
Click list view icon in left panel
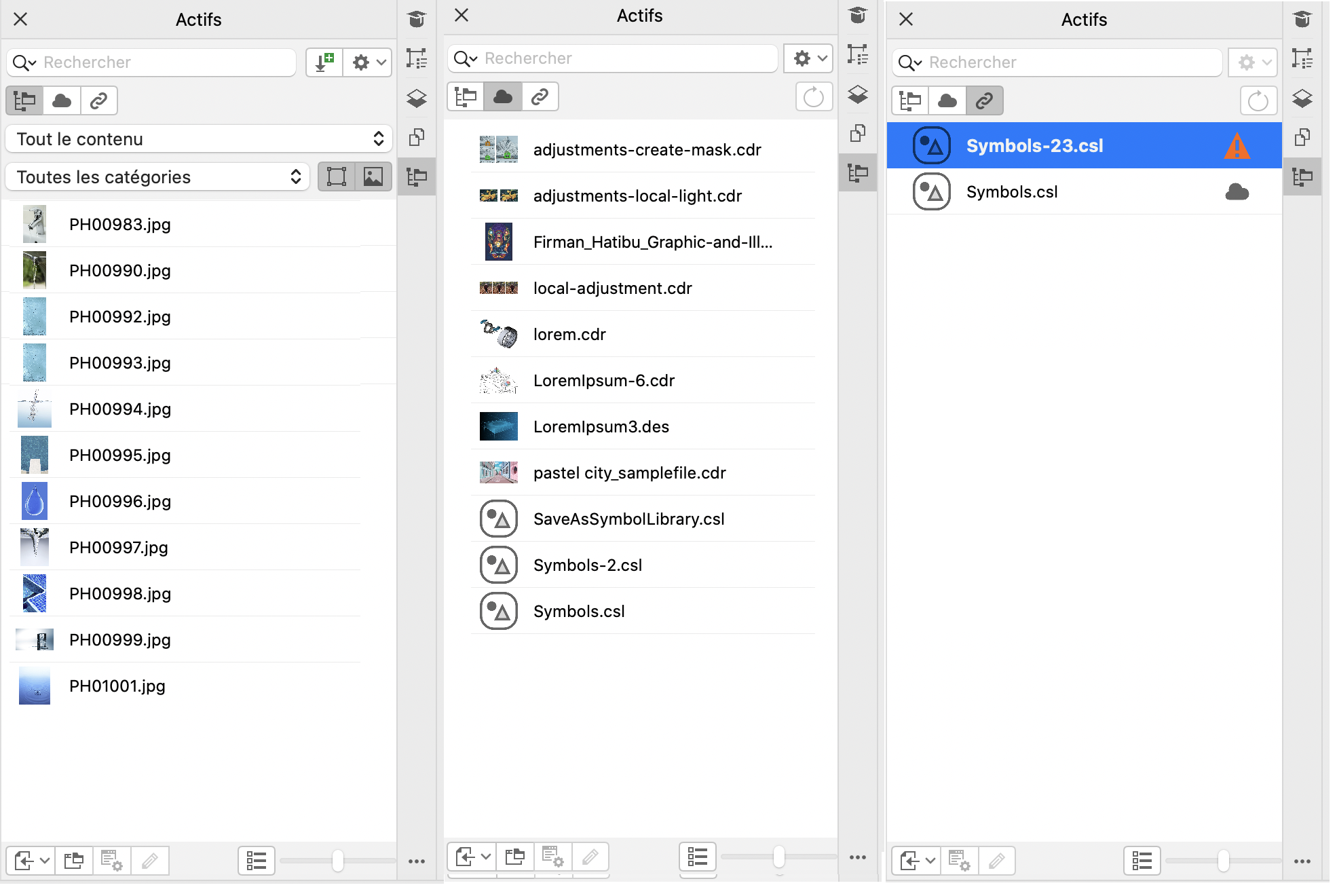tap(257, 861)
